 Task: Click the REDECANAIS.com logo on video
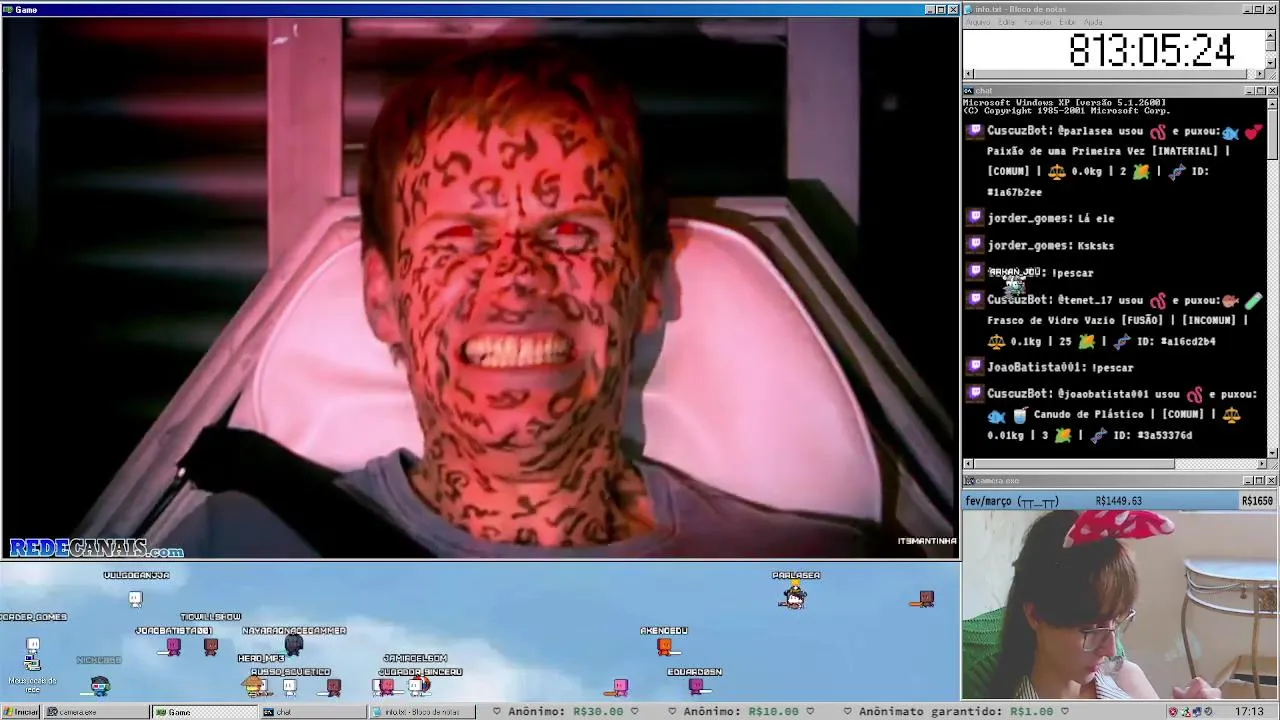(96, 548)
